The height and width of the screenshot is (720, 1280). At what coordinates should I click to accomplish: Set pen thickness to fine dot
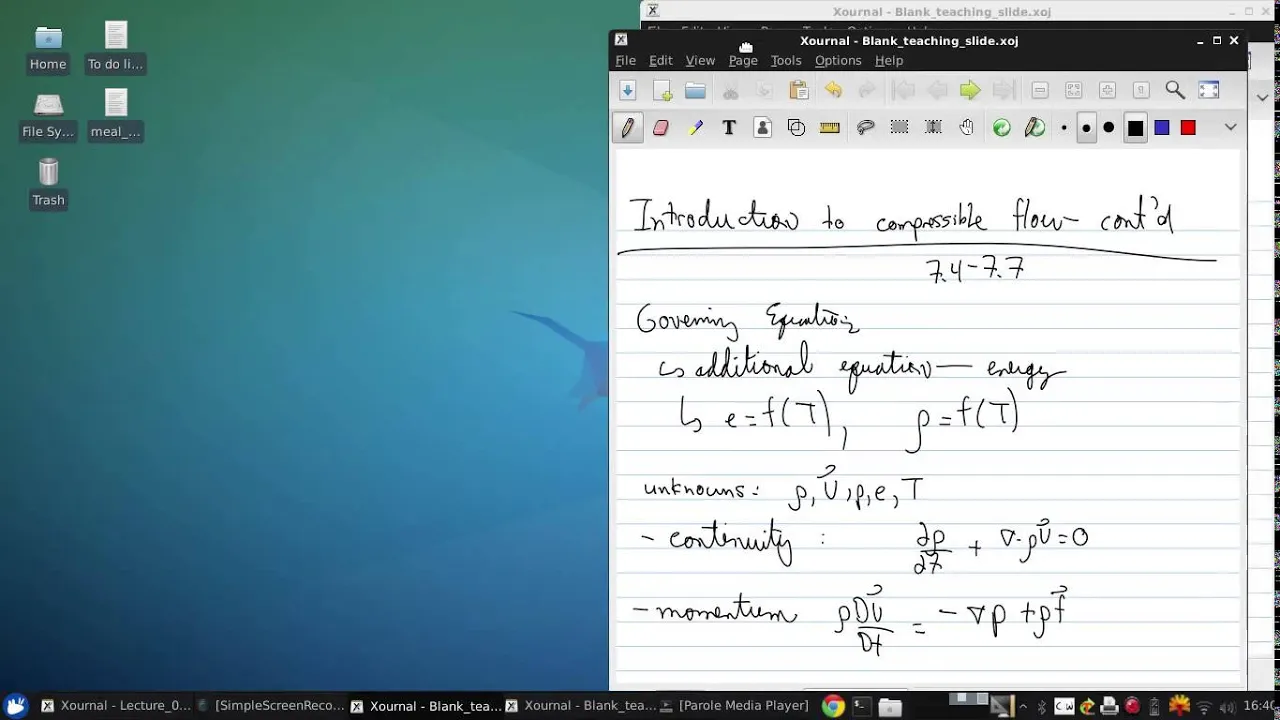(1064, 128)
